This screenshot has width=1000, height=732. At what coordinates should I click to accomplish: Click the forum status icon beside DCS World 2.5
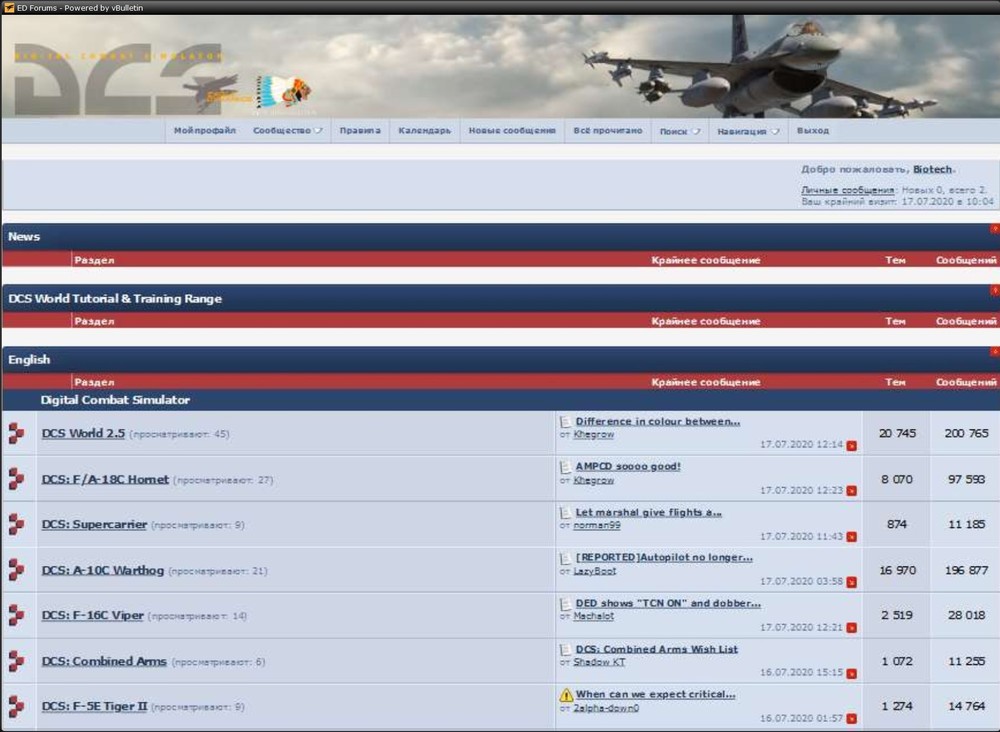click(17, 433)
